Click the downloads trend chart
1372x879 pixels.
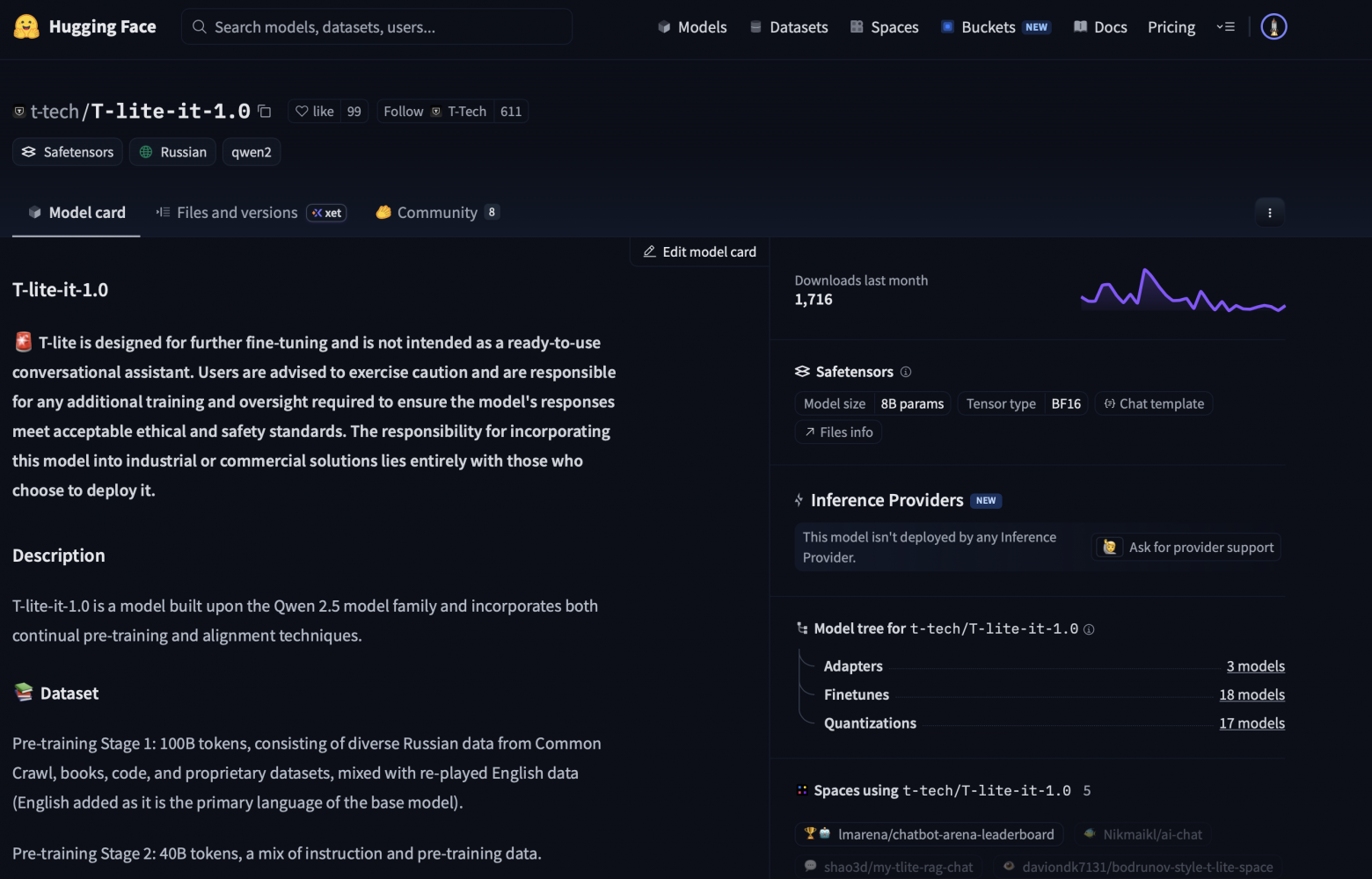click(x=1182, y=291)
